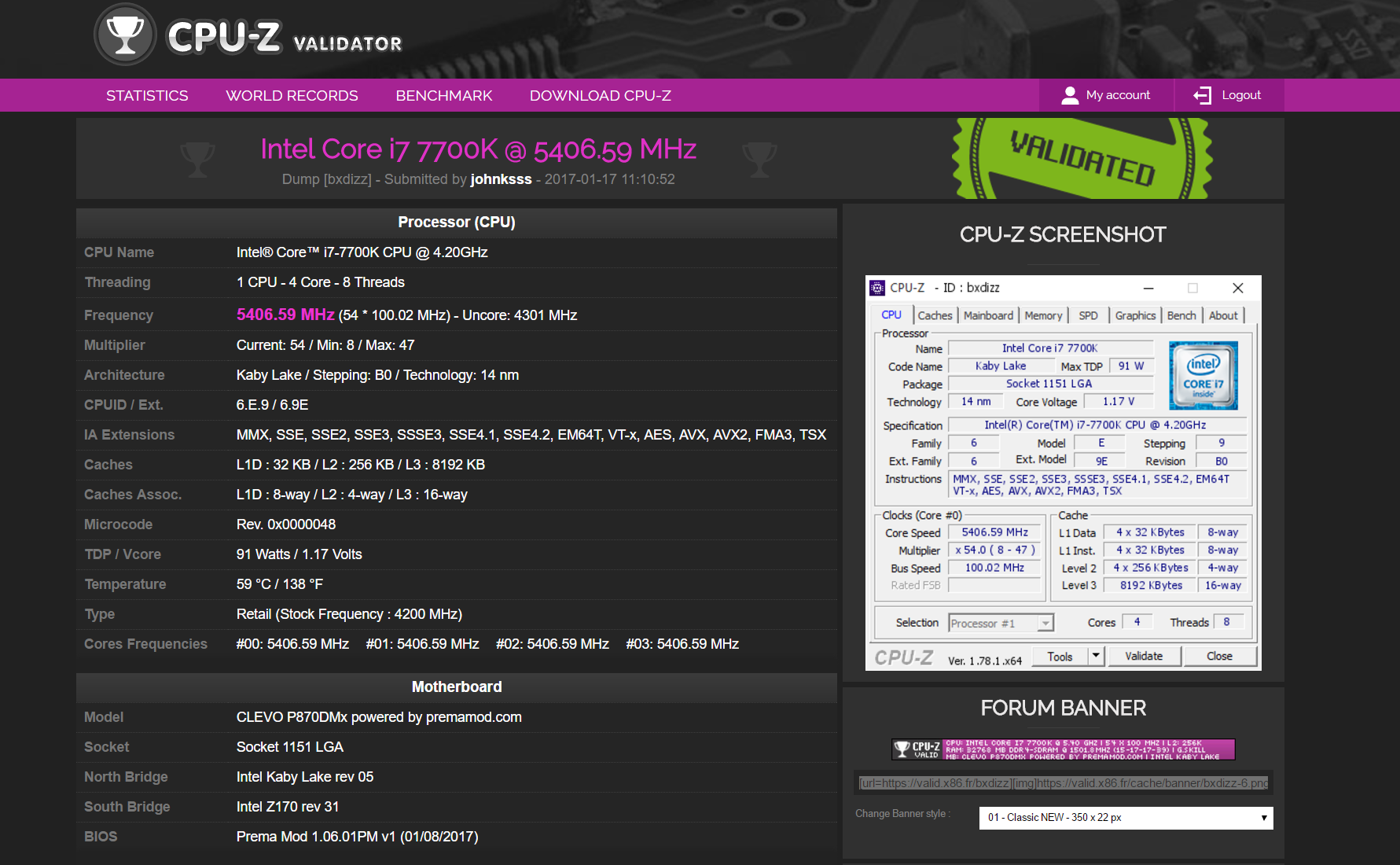Click the Core Voltage 1.17 V field

click(1119, 402)
